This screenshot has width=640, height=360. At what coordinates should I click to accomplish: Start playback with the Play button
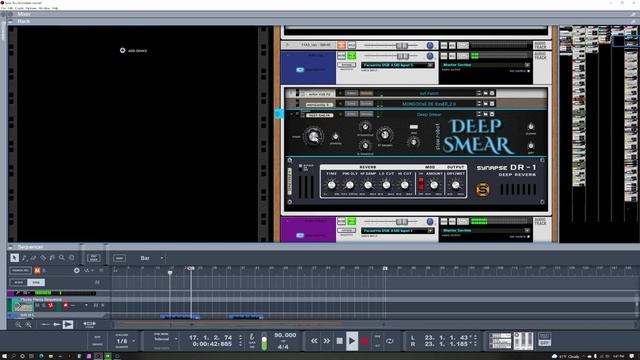pos(351,341)
